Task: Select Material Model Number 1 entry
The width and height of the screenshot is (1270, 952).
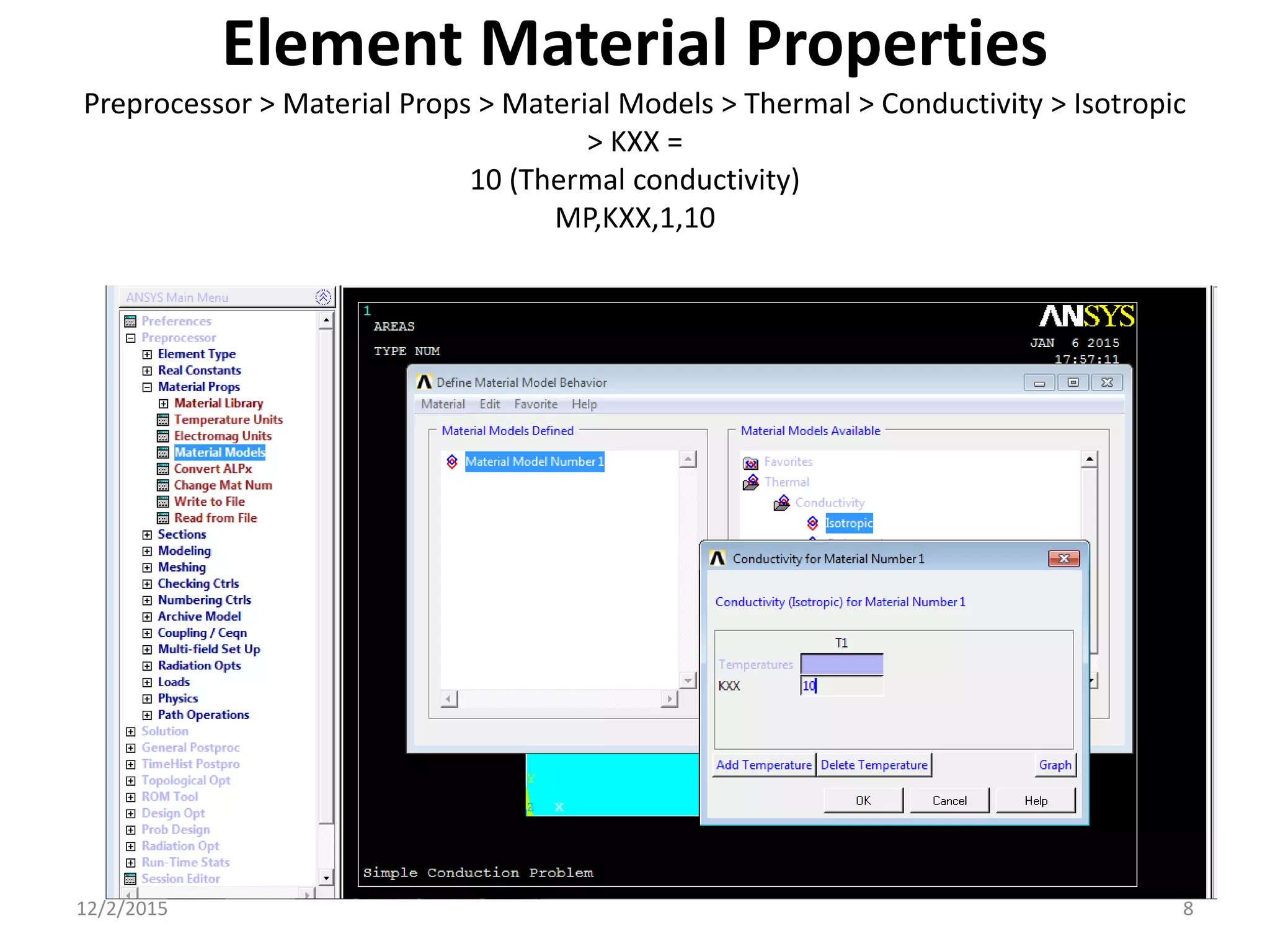Action: (x=535, y=462)
